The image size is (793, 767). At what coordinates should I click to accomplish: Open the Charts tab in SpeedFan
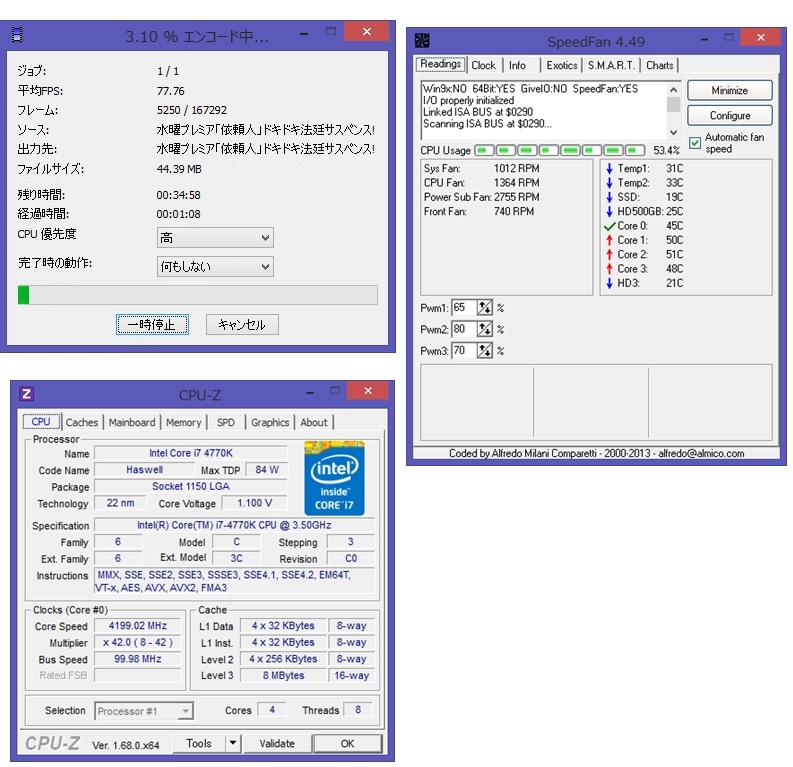[x=659, y=65]
